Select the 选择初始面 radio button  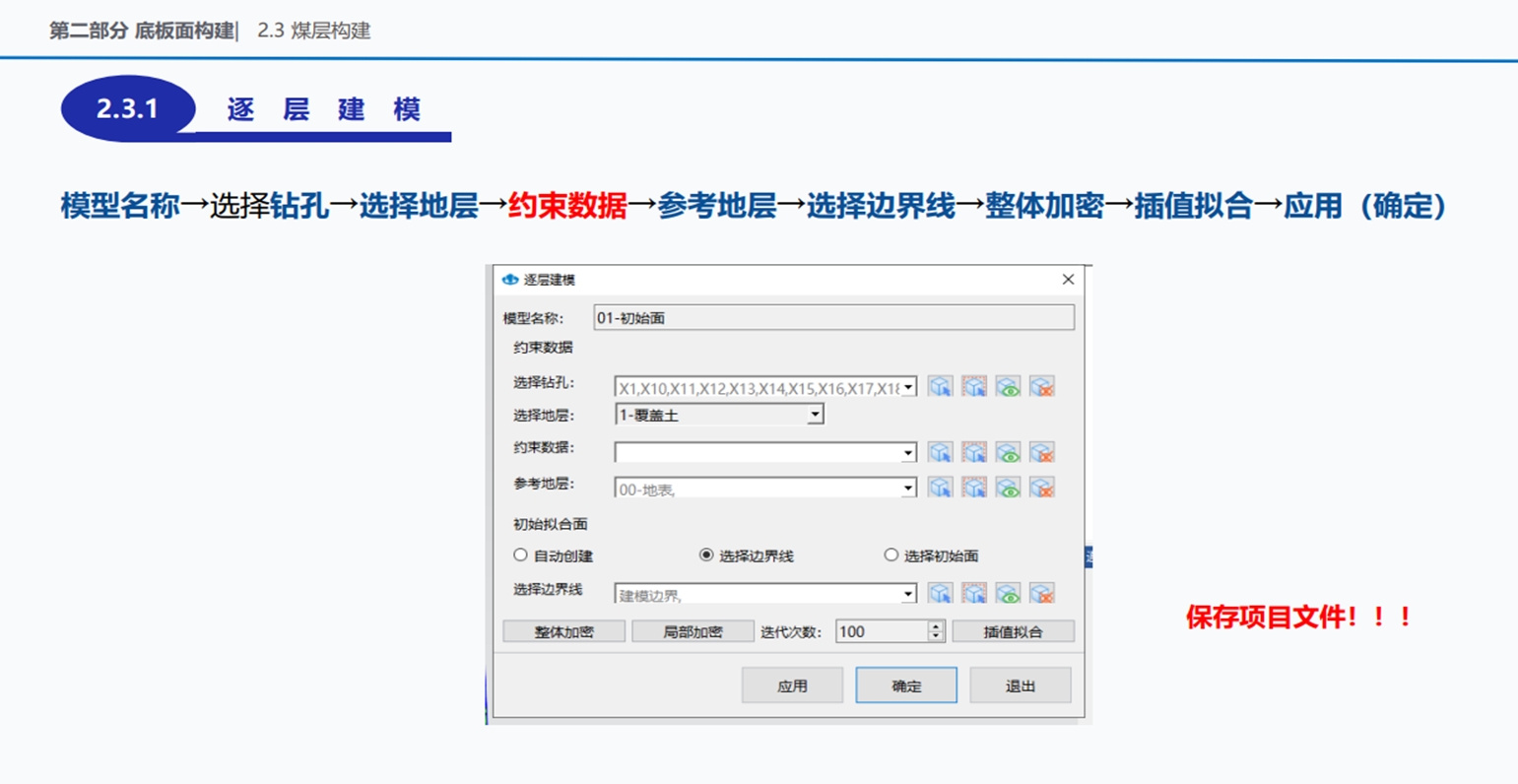pos(891,555)
